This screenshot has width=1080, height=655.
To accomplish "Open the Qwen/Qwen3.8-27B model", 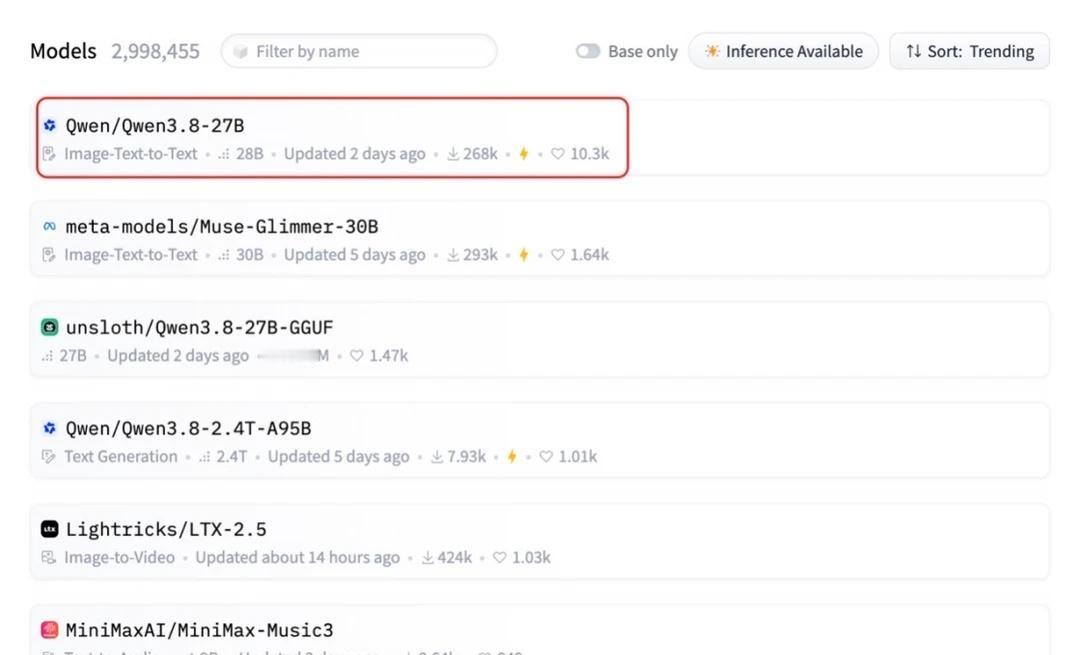I will (x=155, y=125).
